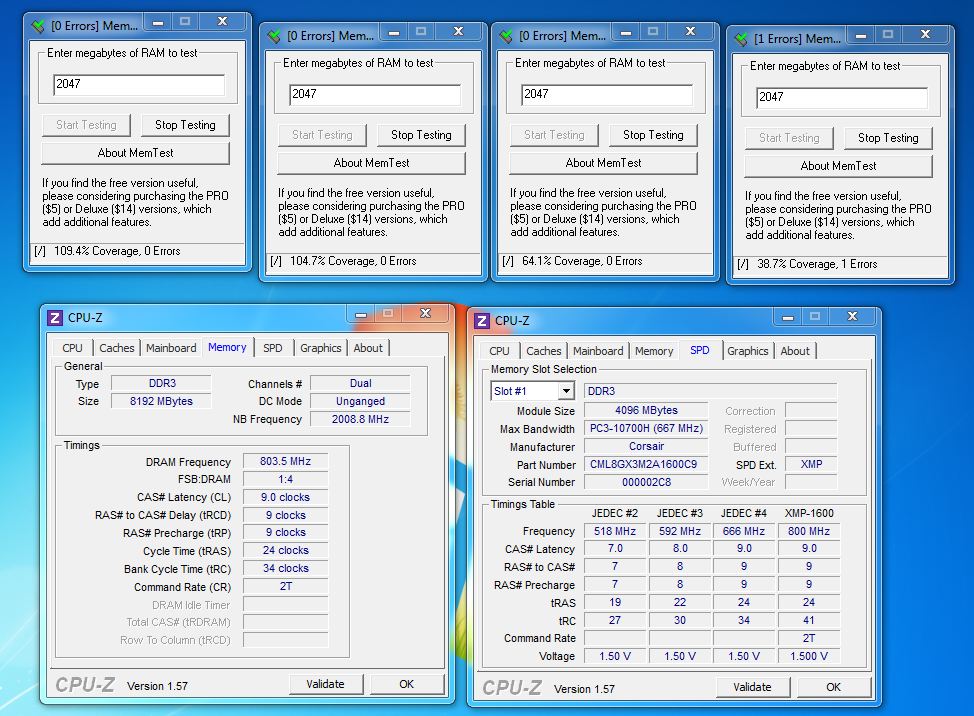Open Memory tab in right CPU-Z window

654,351
